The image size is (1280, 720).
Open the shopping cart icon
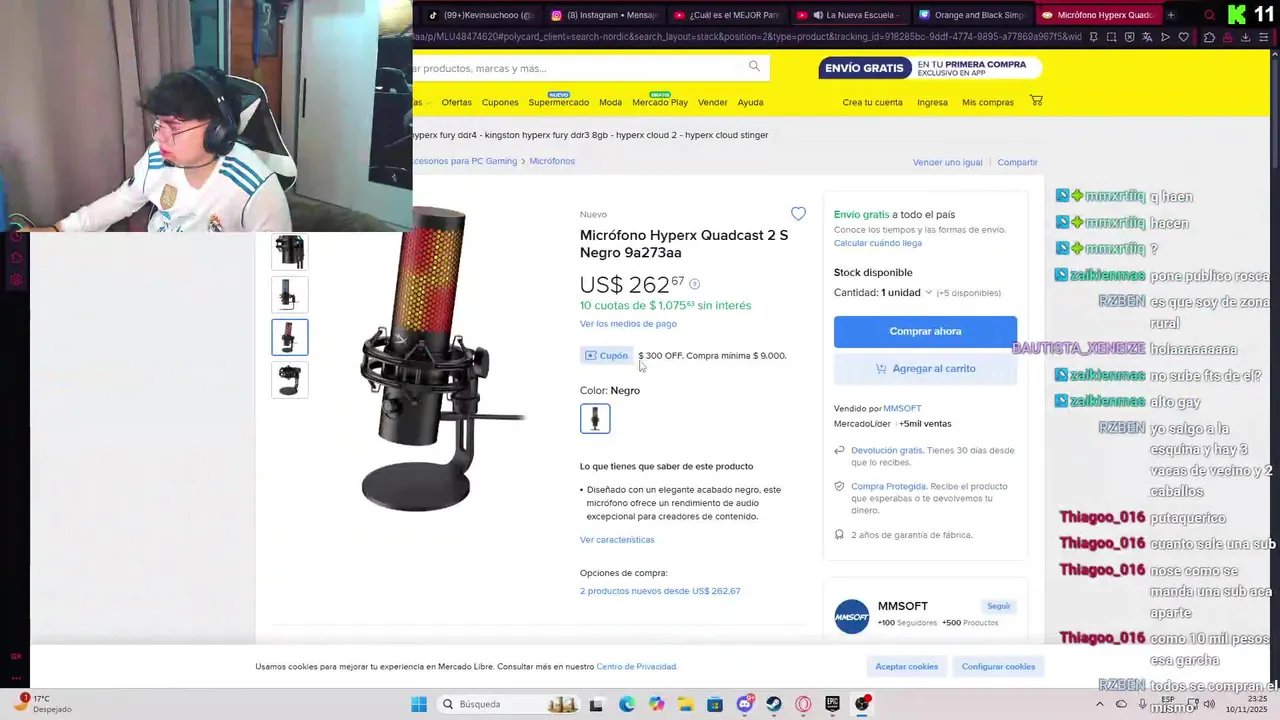(x=1036, y=101)
